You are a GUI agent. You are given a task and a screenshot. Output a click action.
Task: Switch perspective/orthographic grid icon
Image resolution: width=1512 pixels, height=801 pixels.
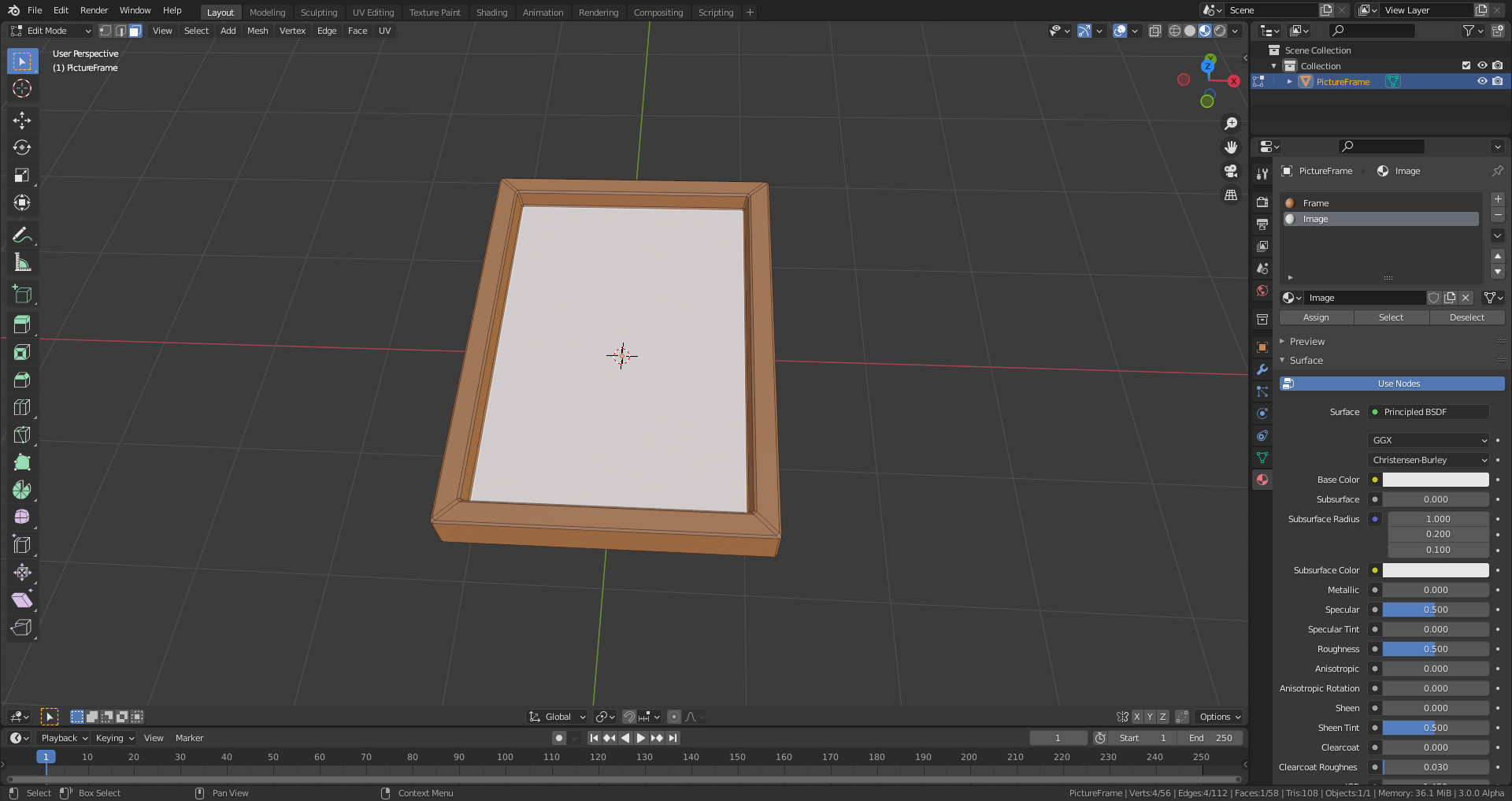click(1231, 195)
